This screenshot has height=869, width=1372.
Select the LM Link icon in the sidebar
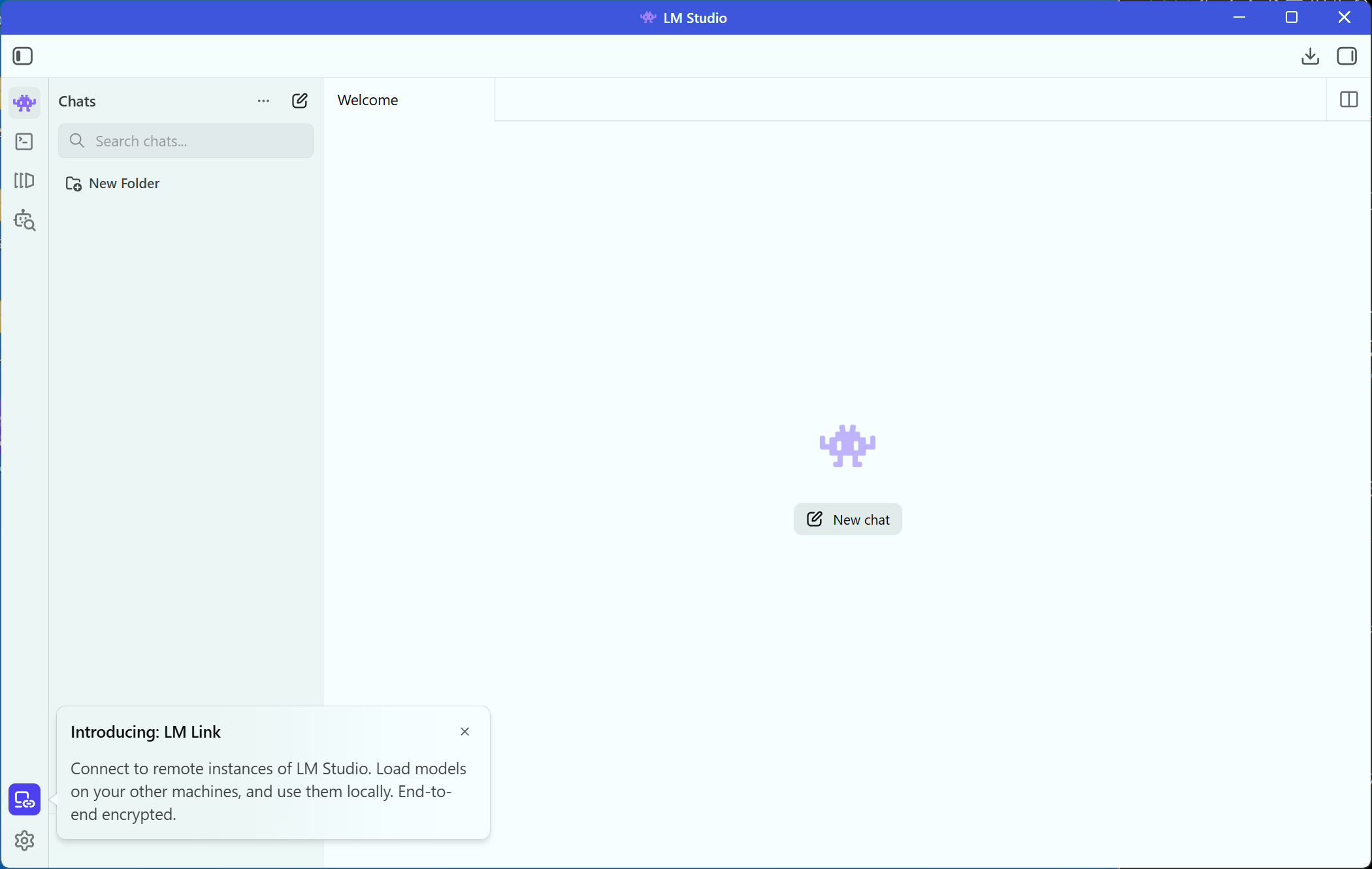click(24, 799)
